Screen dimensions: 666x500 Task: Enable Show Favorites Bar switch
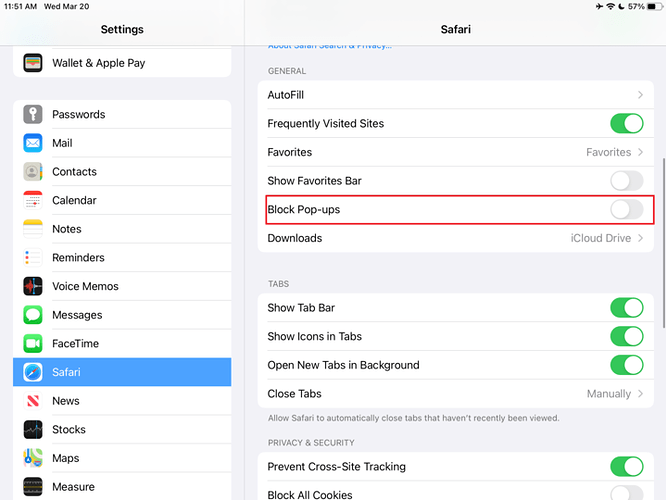point(626,181)
